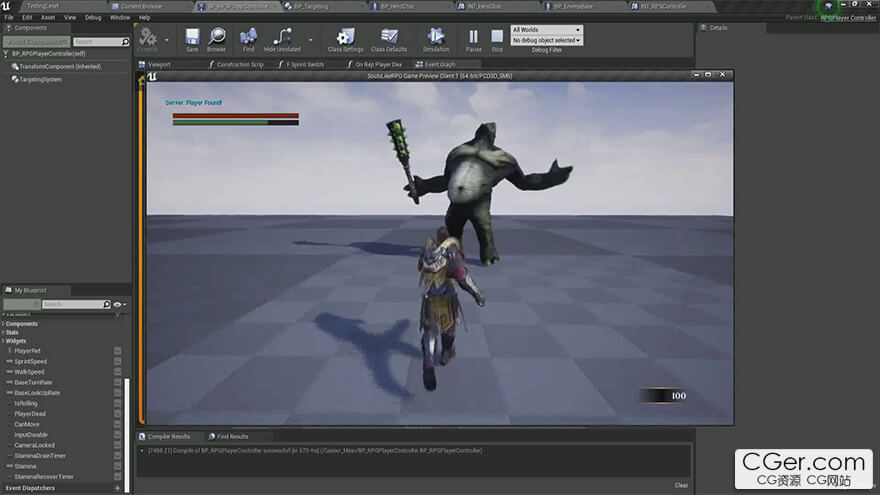Toggle the Hide Unrelated toolbar icon
The height and width of the screenshot is (495, 880).
coord(282,37)
